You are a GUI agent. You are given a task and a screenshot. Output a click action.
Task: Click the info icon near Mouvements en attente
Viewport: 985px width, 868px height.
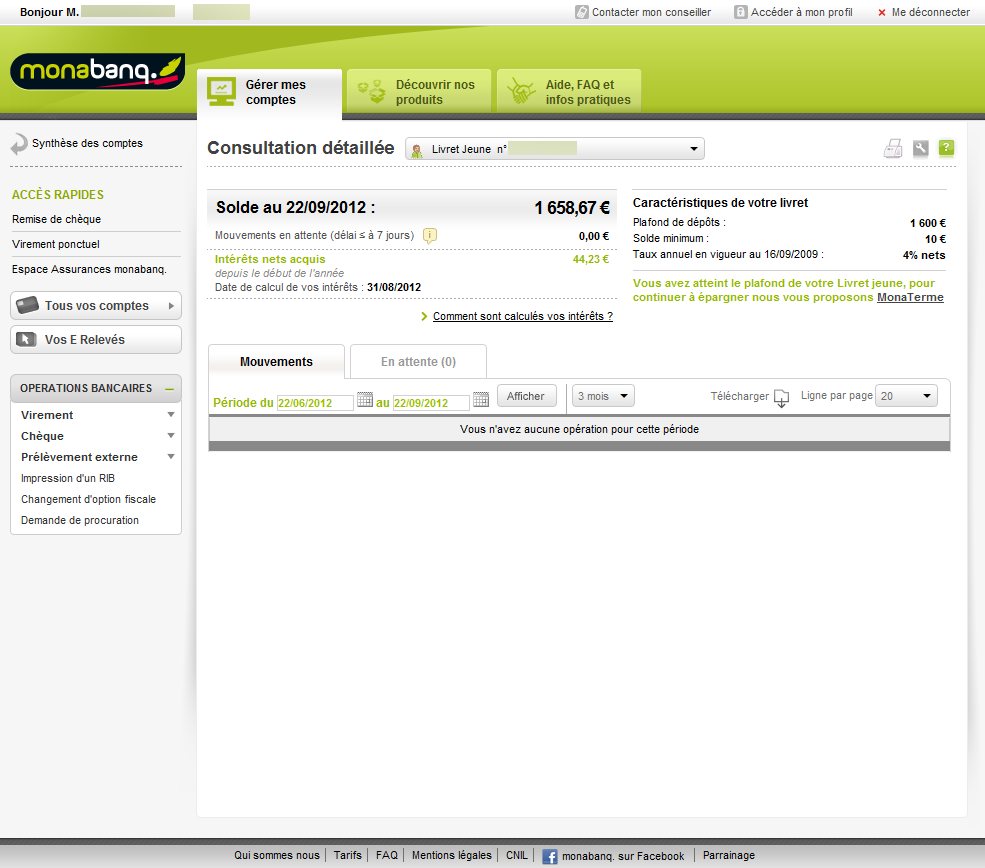429,234
